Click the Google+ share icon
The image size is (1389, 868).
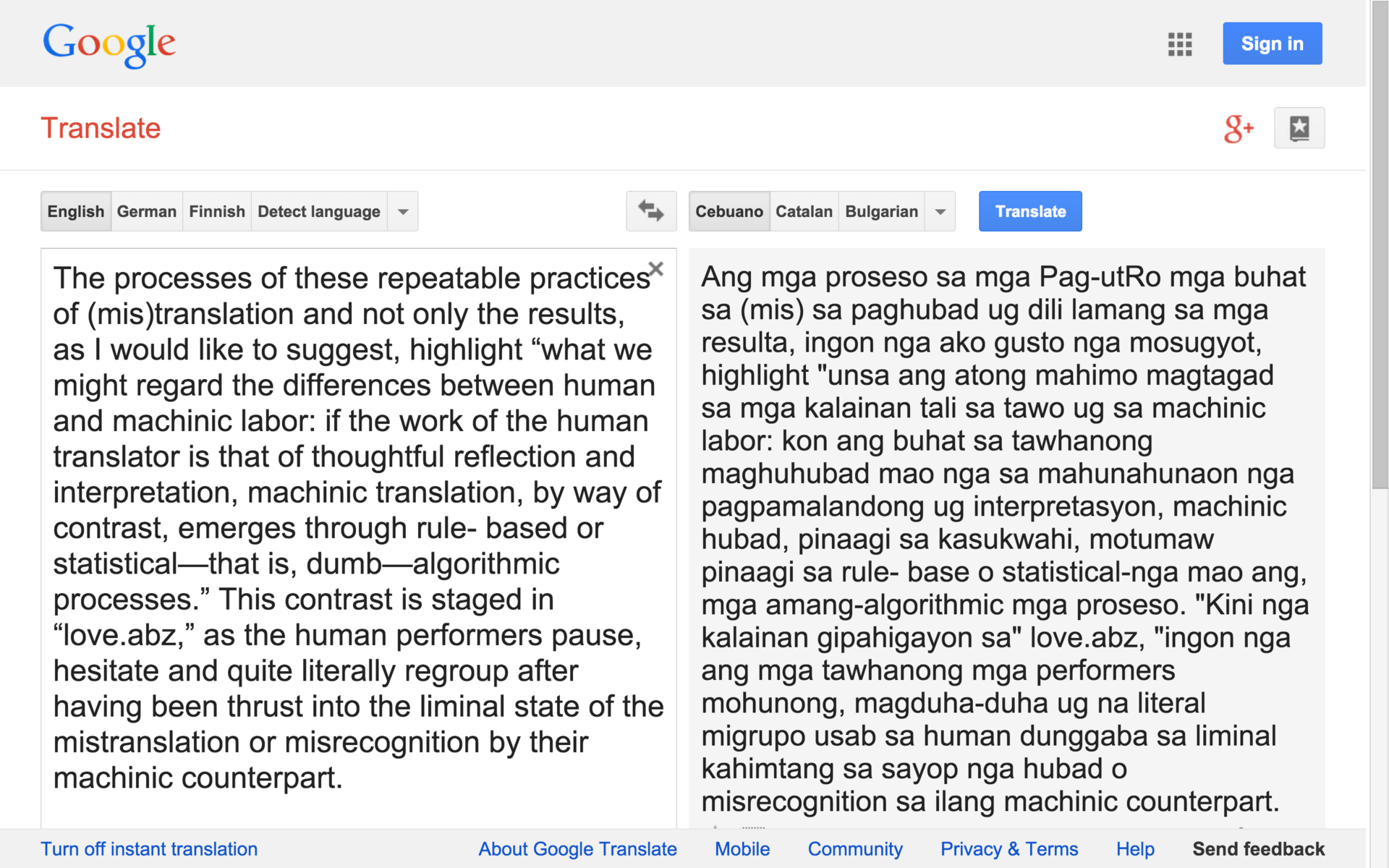point(1238,129)
